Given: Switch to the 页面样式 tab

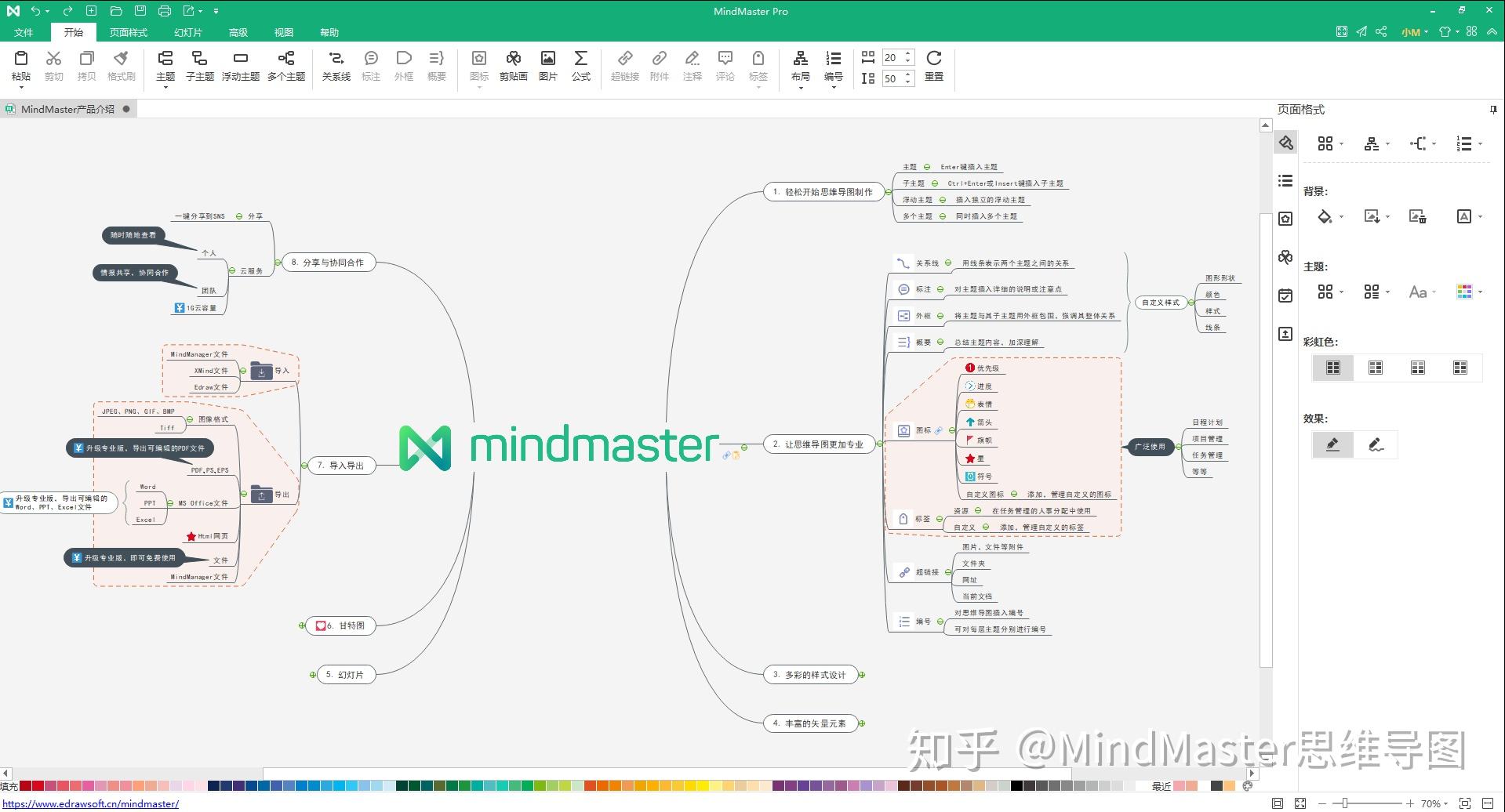Looking at the screenshot, I should [x=129, y=32].
